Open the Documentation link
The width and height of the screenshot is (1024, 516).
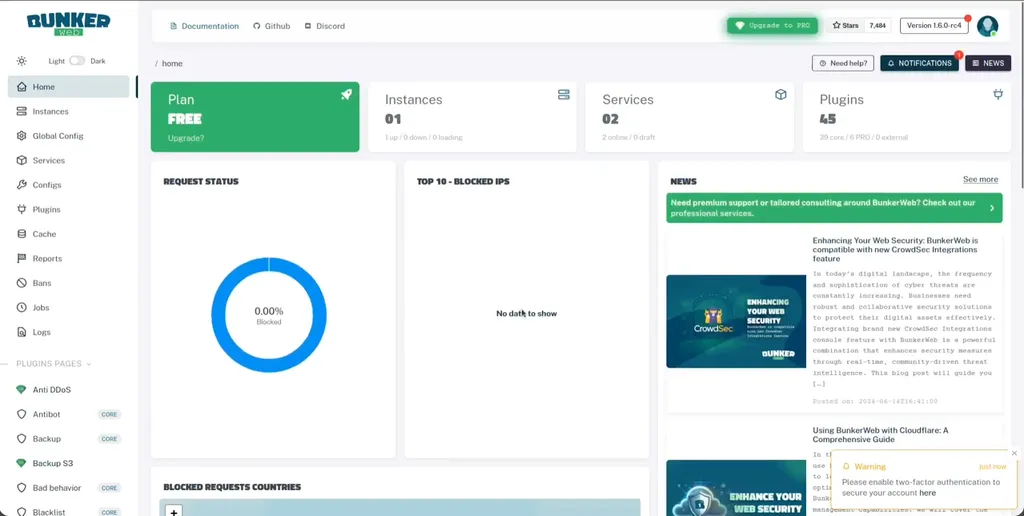click(x=204, y=26)
